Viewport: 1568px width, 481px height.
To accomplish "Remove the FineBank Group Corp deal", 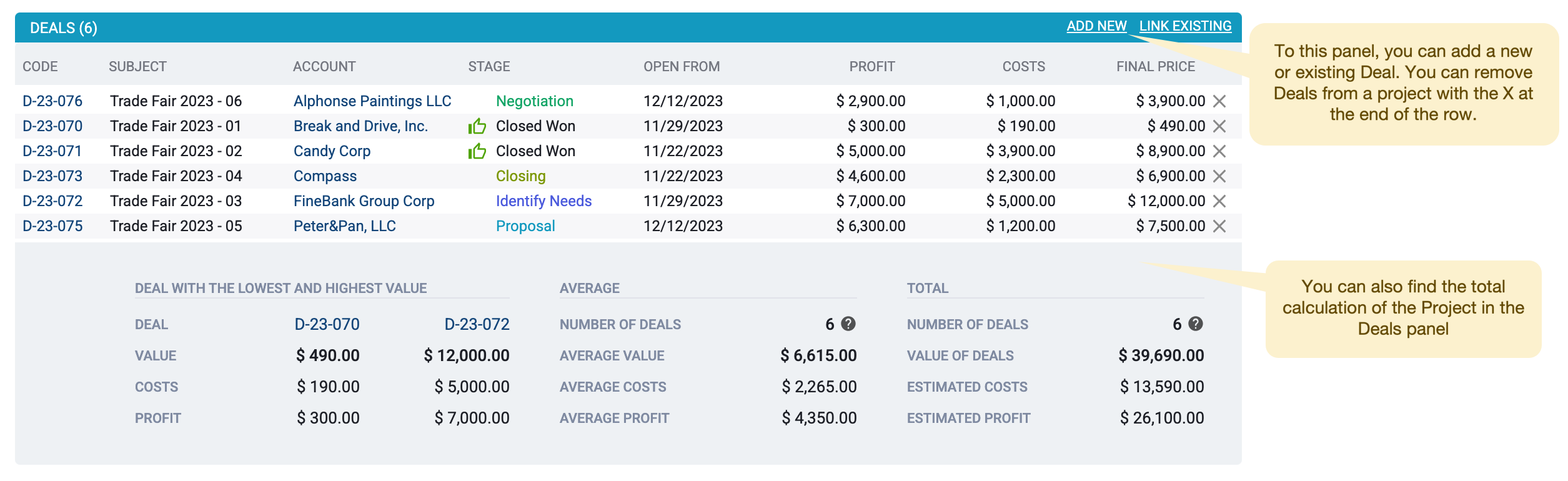I will click(x=1219, y=201).
